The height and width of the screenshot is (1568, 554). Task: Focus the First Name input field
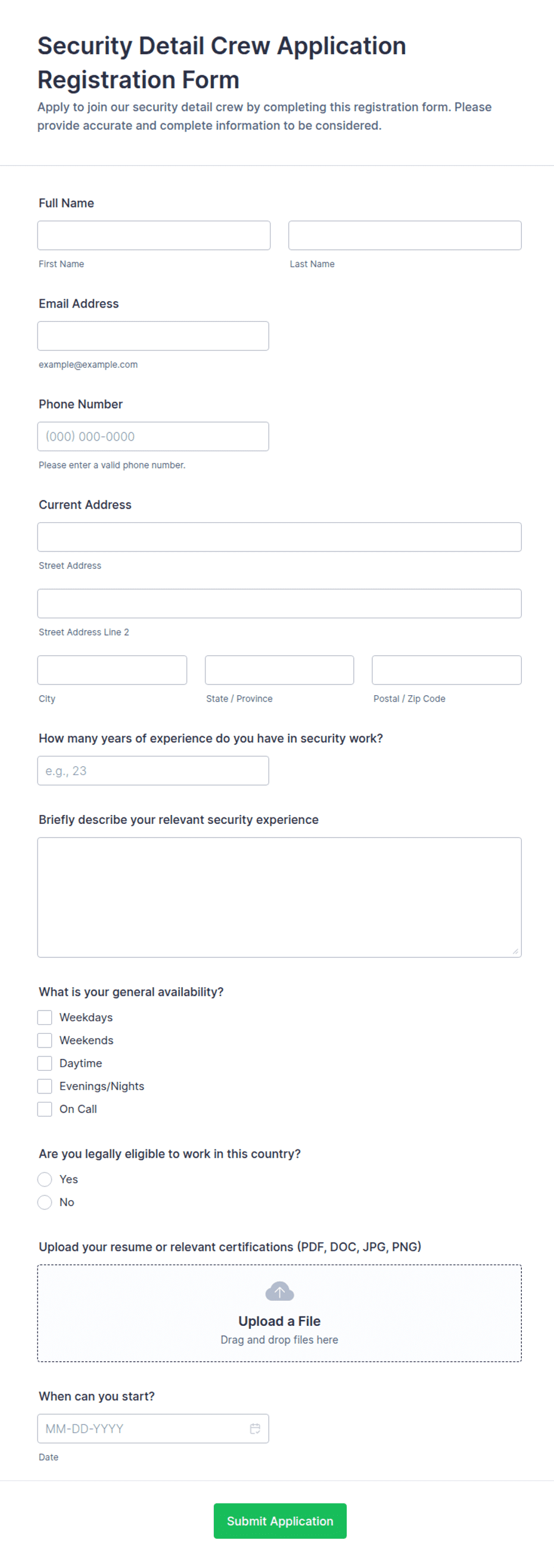154,235
